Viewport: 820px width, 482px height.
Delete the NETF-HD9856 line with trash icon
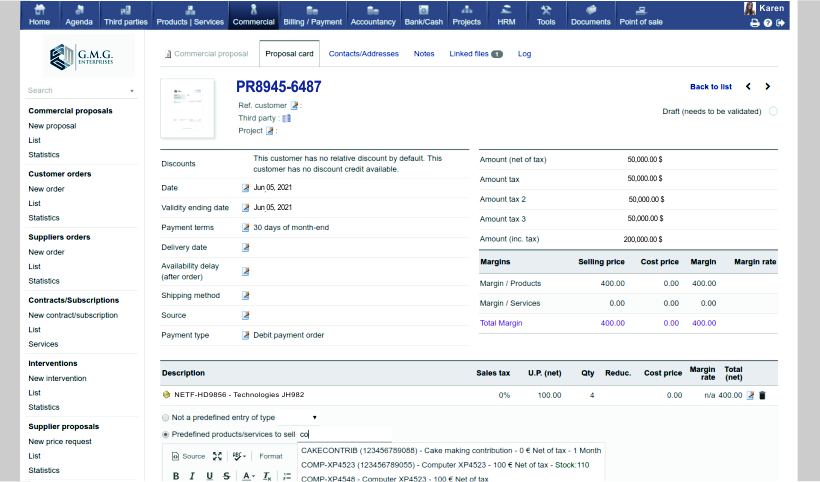pos(762,395)
